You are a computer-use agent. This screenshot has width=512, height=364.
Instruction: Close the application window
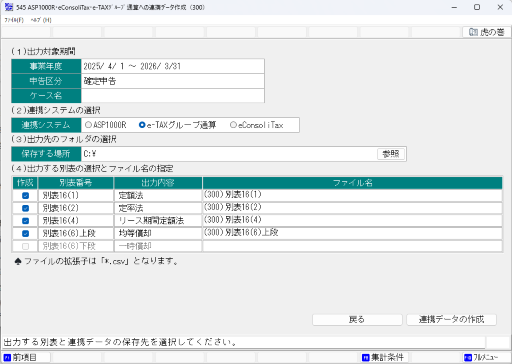point(500,7)
